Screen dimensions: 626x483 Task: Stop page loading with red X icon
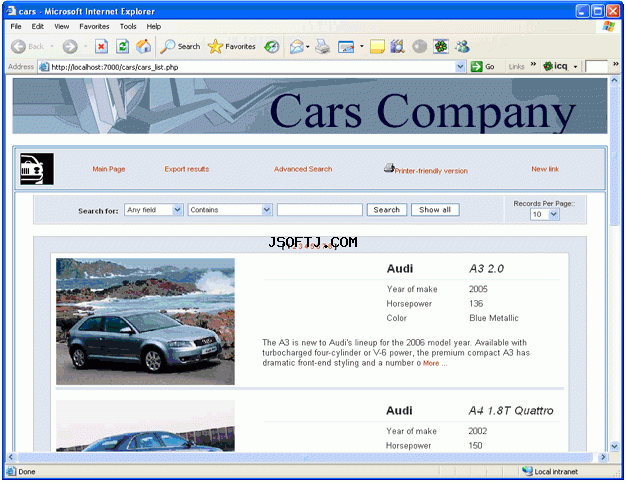[x=101, y=47]
